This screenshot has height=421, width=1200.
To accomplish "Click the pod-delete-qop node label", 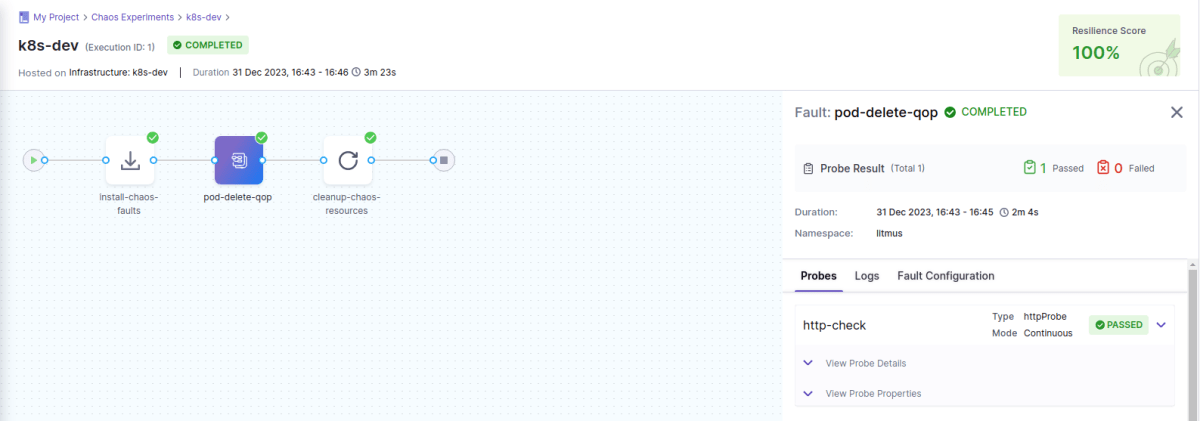I will pyautogui.click(x=239, y=197).
